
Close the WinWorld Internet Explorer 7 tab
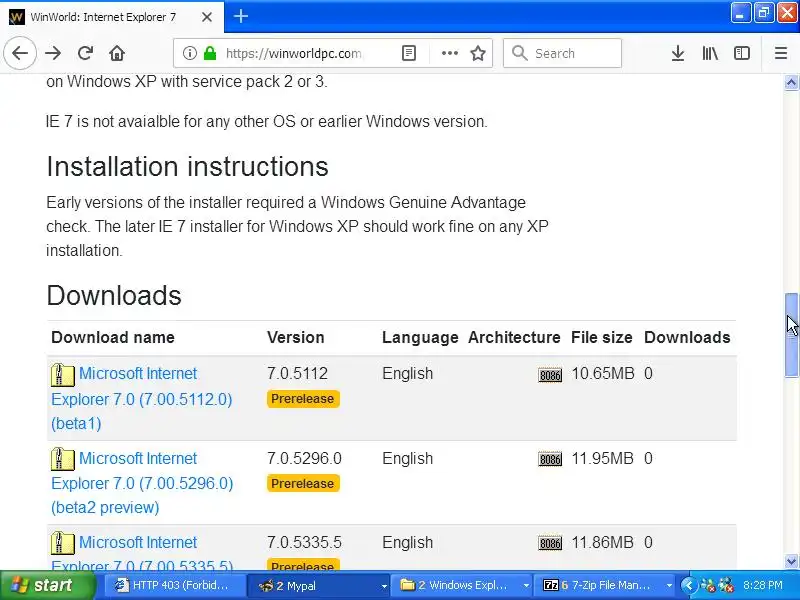[207, 17]
